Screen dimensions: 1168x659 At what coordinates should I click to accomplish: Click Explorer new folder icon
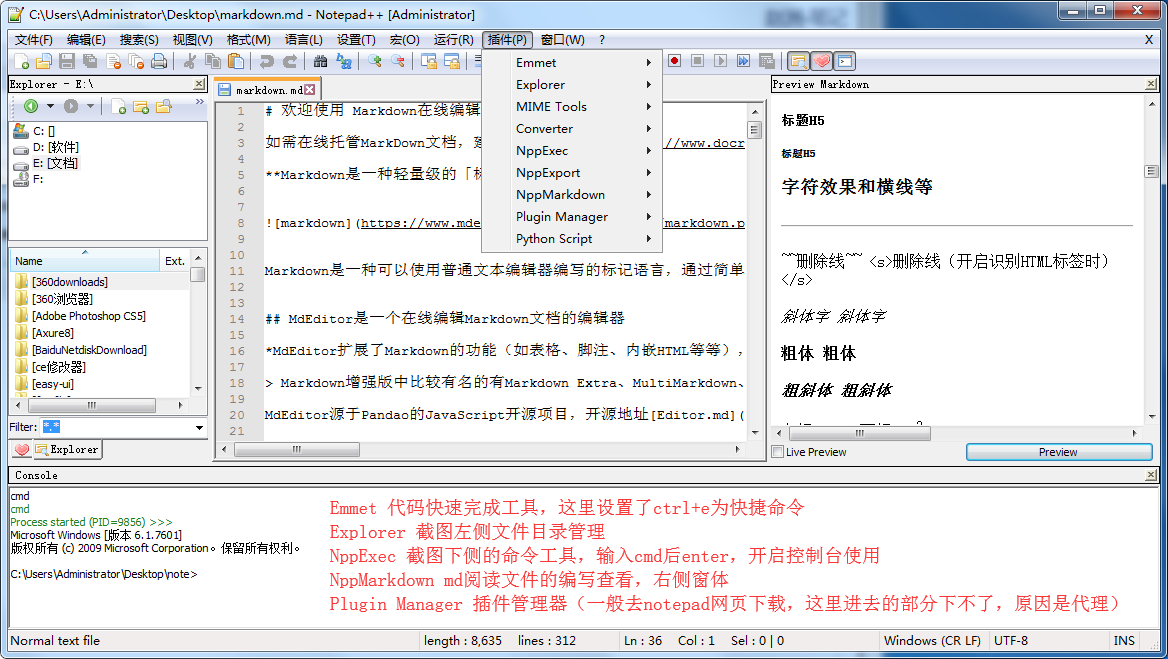[x=141, y=106]
